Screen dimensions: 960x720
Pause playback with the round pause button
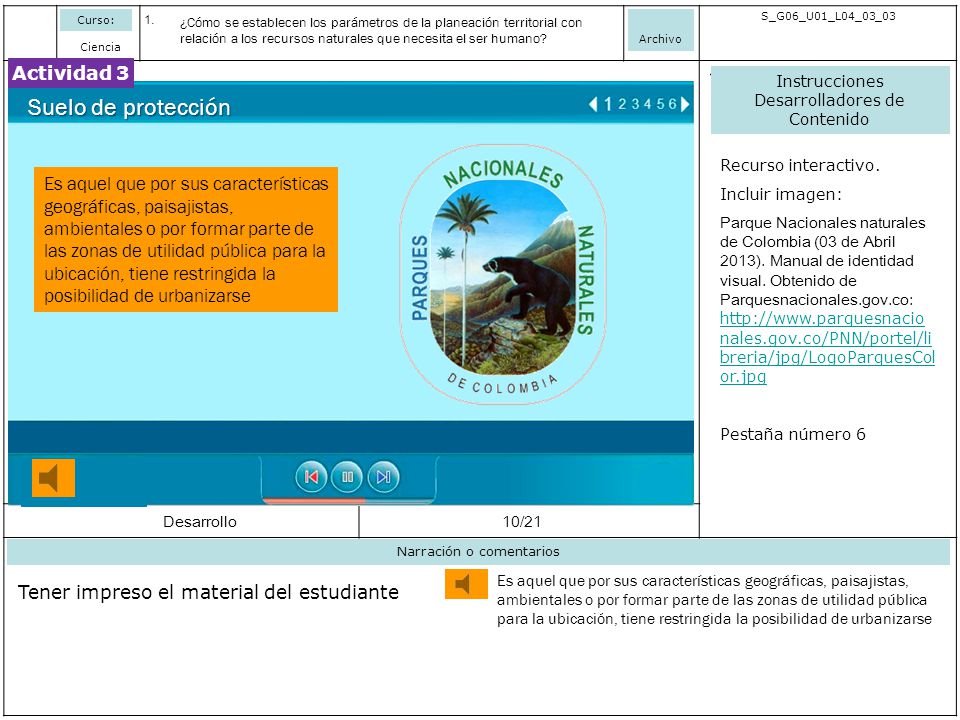[x=347, y=477]
